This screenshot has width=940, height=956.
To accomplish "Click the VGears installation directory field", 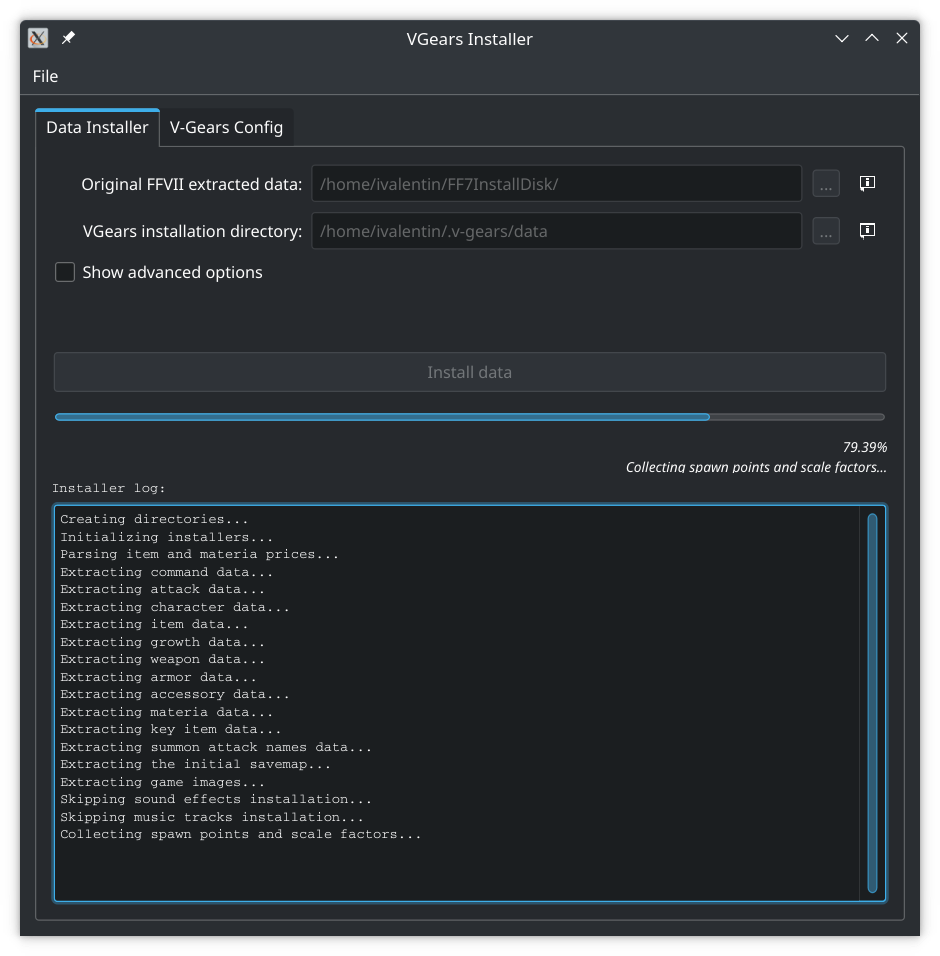I will click(557, 231).
